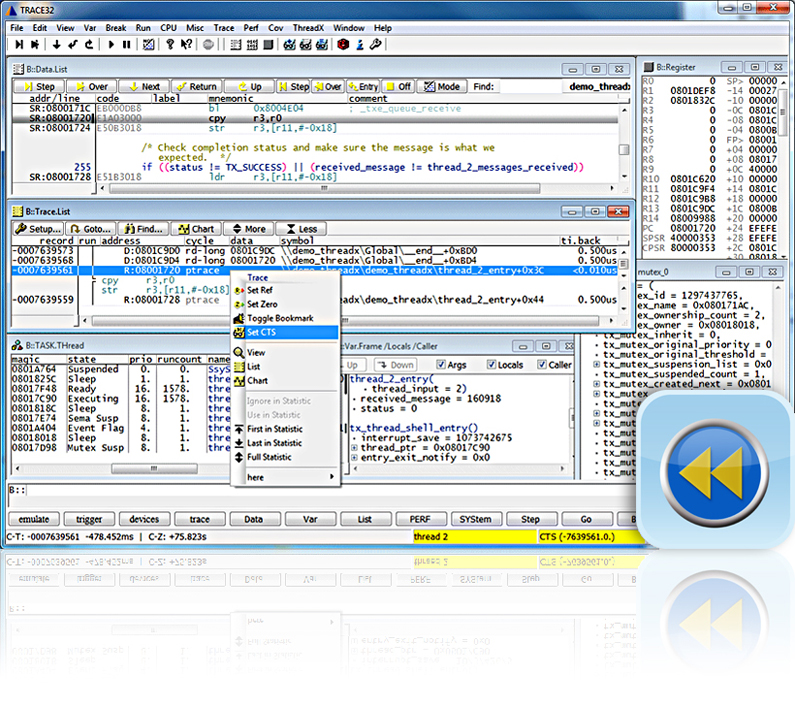Expand tx_mutex_created_next node
The image size is (795, 707).
click(x=597, y=384)
